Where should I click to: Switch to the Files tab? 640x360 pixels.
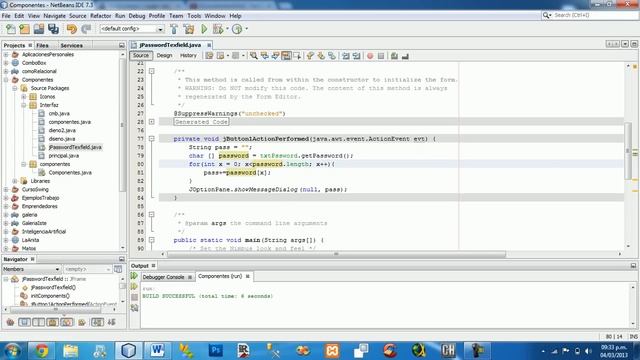(x=42, y=45)
